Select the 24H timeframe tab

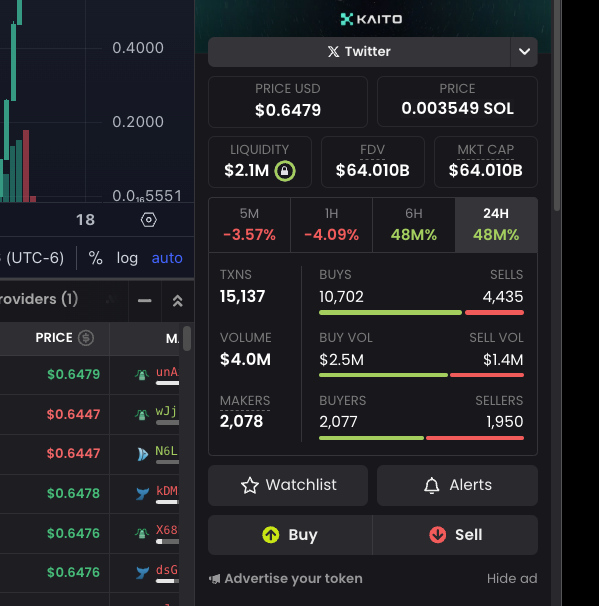point(496,225)
